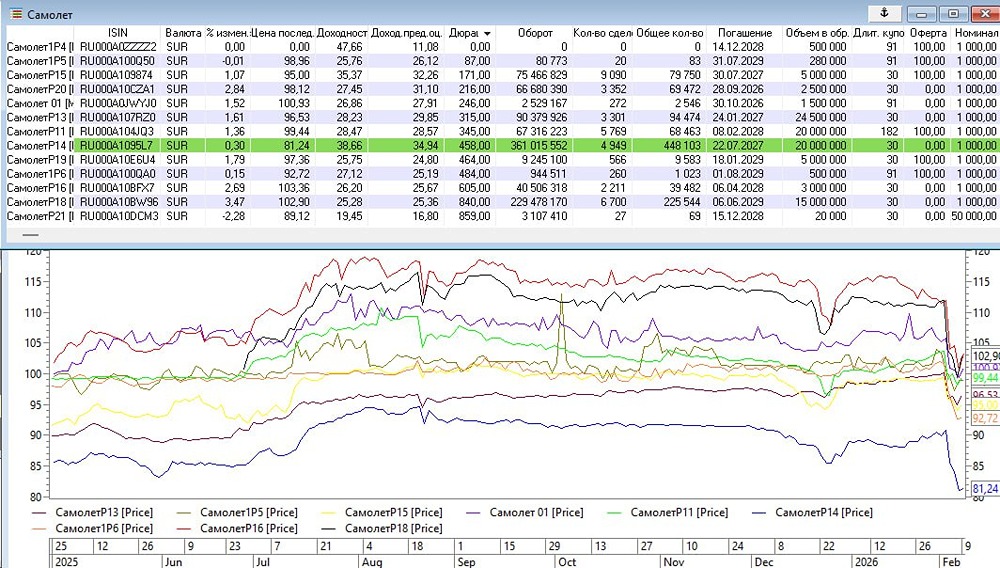
Task: Click the anchor pin button in title bar
Action: [x=885, y=13]
